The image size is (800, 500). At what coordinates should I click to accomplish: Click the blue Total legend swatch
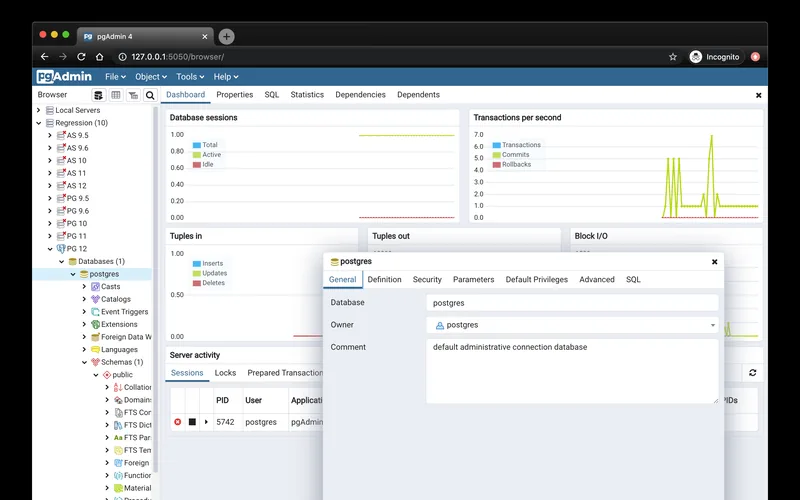pyautogui.click(x=196, y=145)
